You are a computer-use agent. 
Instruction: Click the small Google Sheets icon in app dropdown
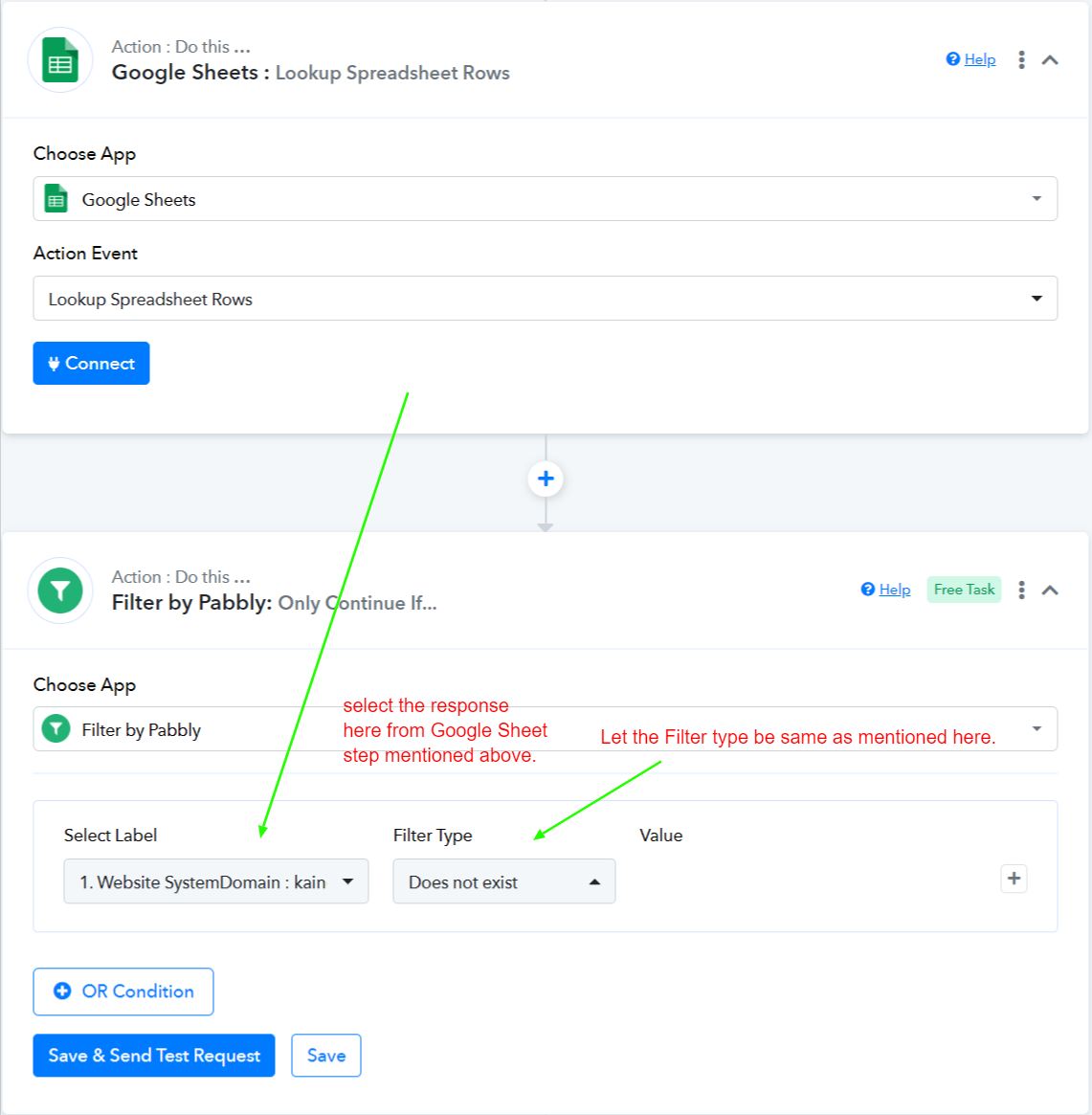(56, 198)
